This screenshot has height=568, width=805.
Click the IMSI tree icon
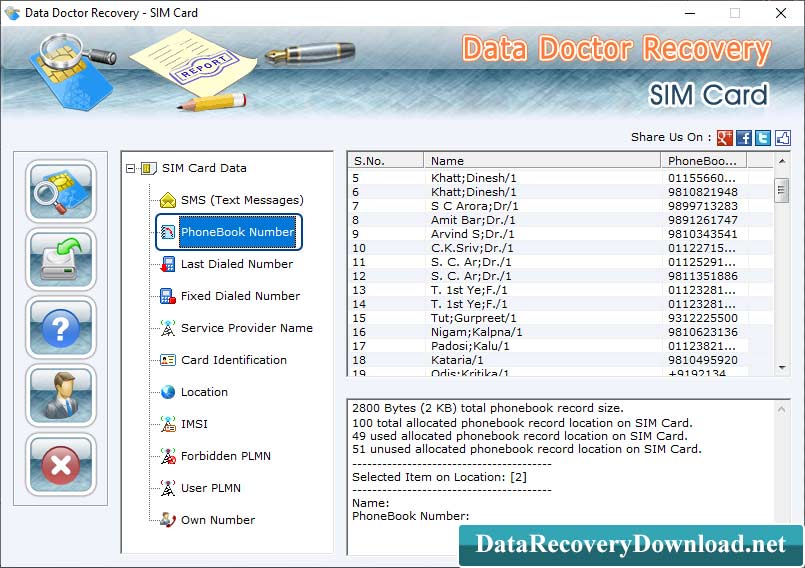click(168, 424)
